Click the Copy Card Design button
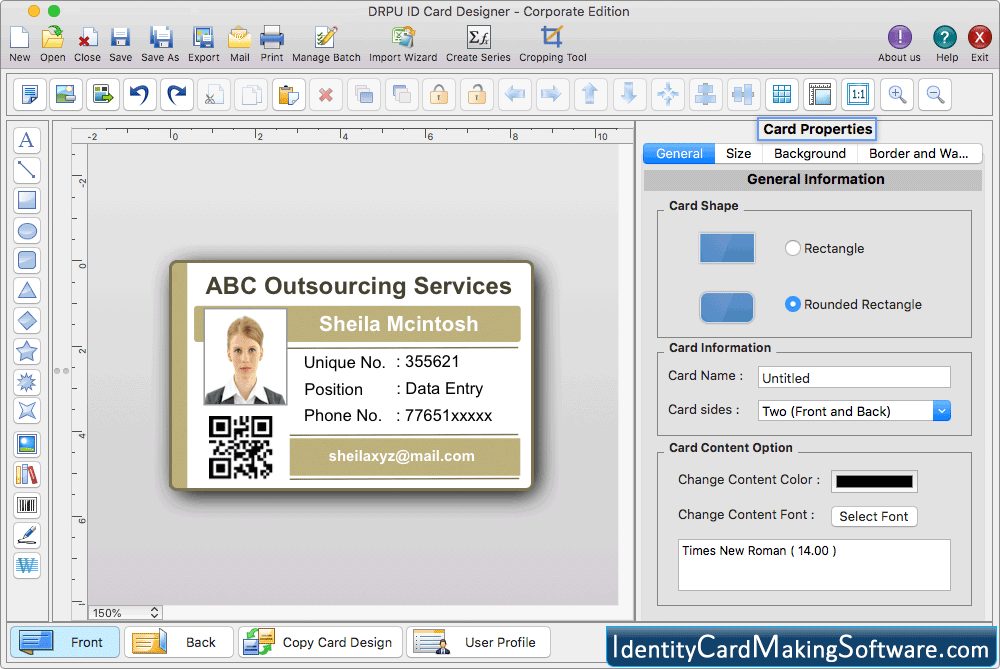 point(321,642)
